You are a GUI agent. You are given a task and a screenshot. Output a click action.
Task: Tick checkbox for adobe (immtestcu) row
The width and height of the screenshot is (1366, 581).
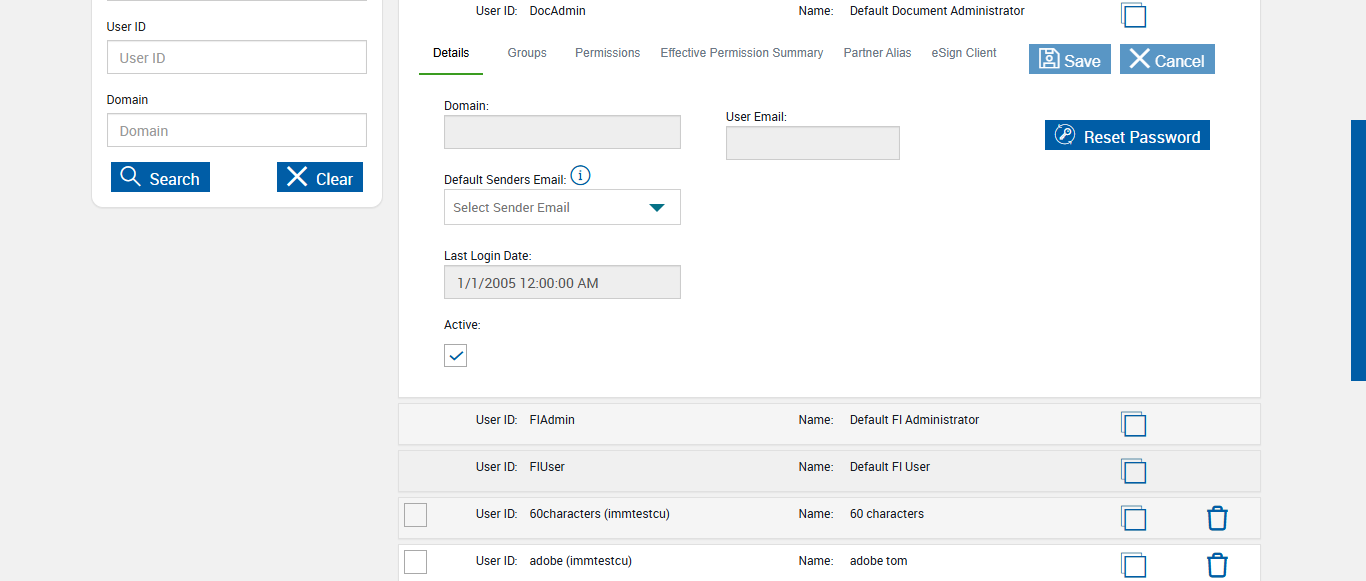tap(415, 562)
